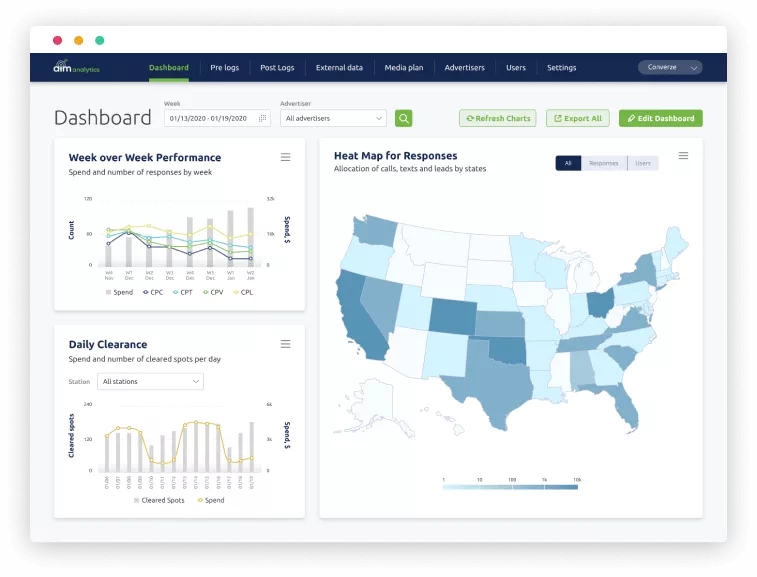757x577 pixels.
Task: Open Week over Week Performance hamburger menu
Action: click(x=285, y=157)
